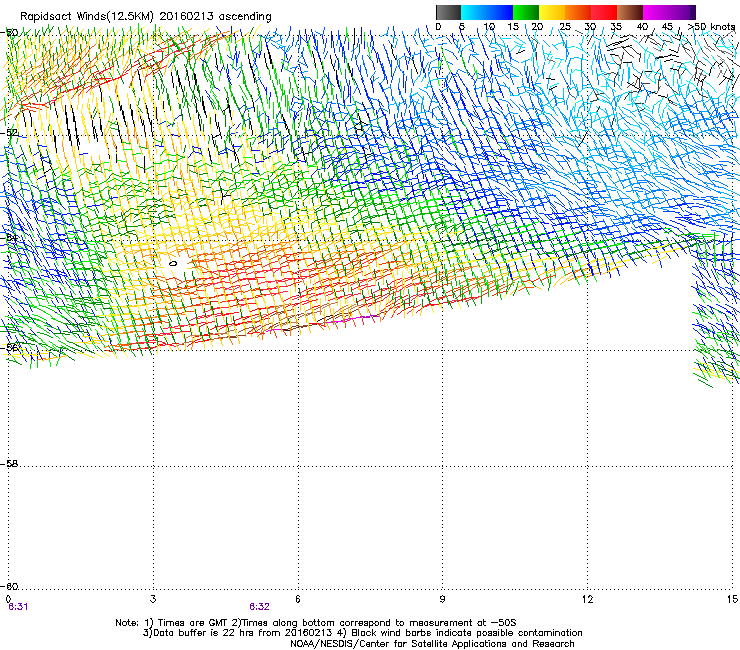Screen dimensions: 740x650
Task: Click the -50 latitude axis label
Action: pyautogui.click(x=10, y=33)
